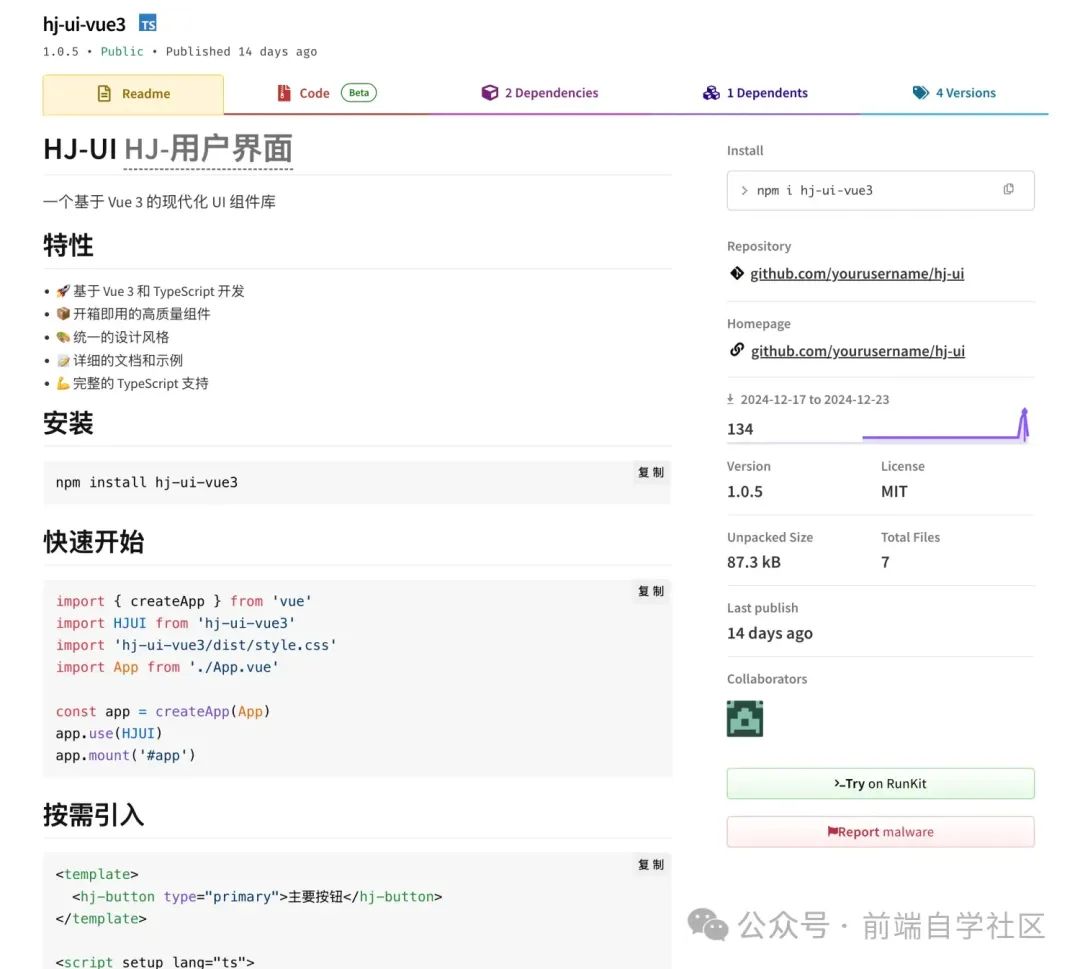Open the 2 Dependencies tab
This screenshot has height=969, width=1080.
(x=539, y=93)
